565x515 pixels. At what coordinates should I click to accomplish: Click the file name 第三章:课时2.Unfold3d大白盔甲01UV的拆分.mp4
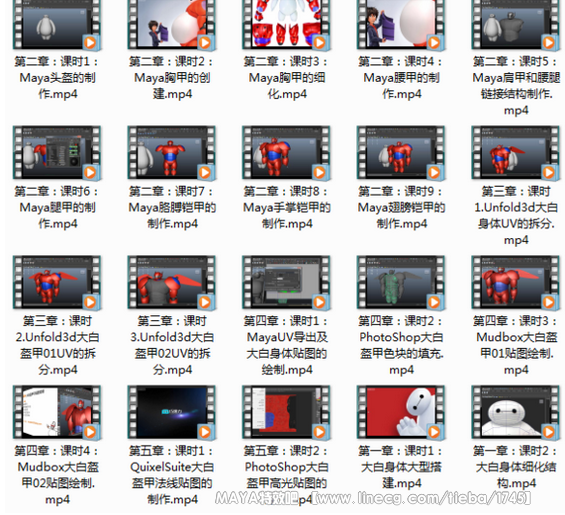point(57,345)
